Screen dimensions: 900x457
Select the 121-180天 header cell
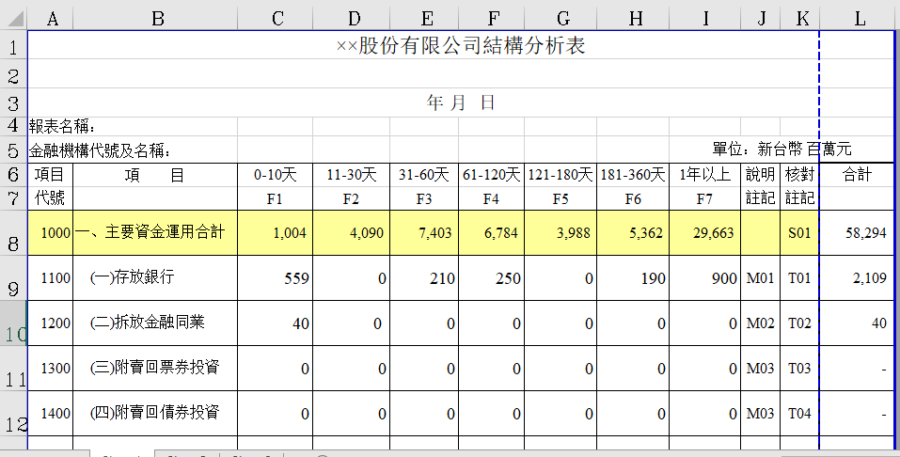point(561,175)
